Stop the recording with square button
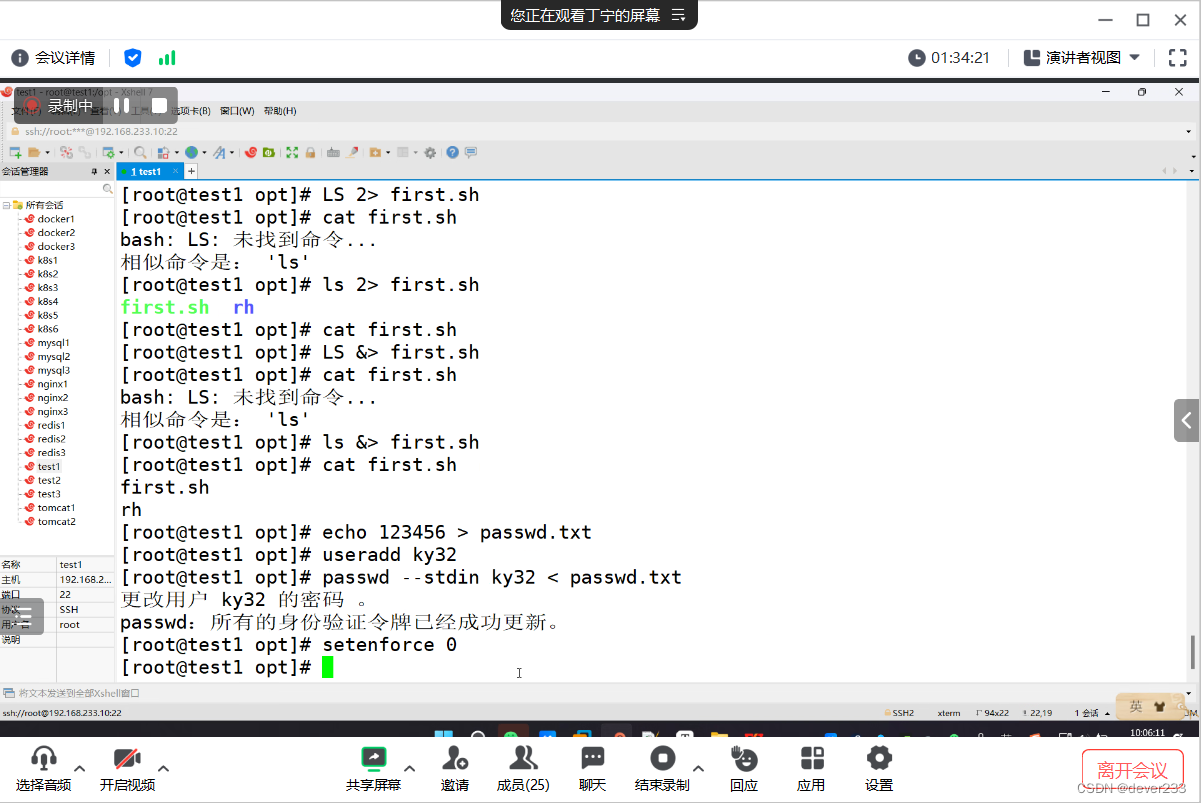Viewport: 1201px width, 803px height. [x=159, y=105]
